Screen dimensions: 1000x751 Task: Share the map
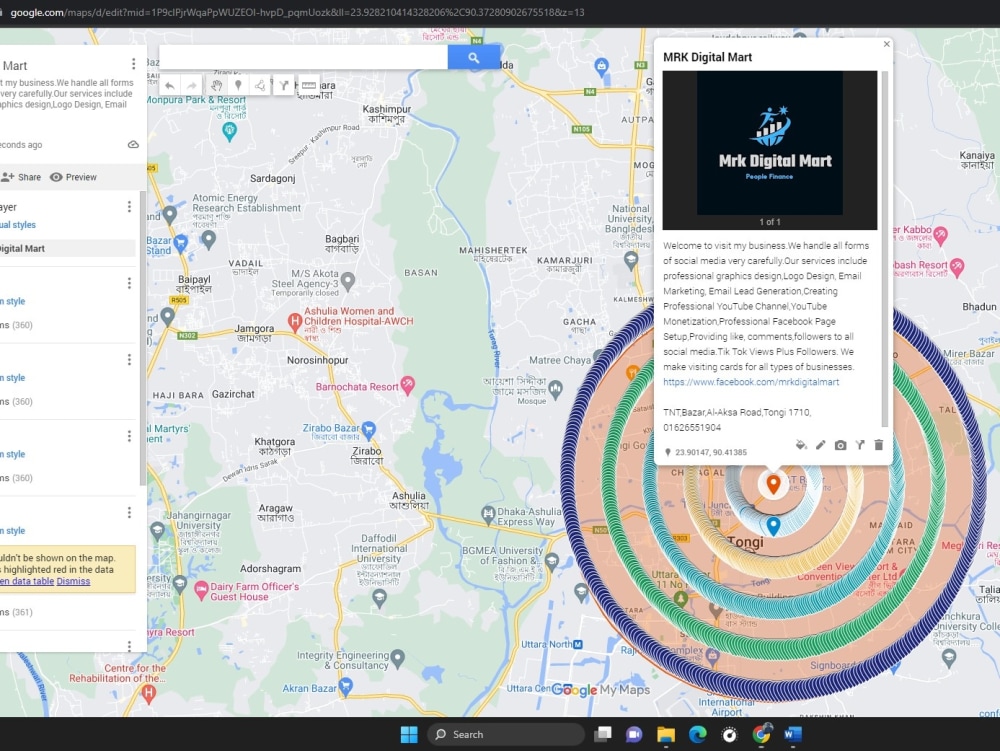[x=22, y=177]
